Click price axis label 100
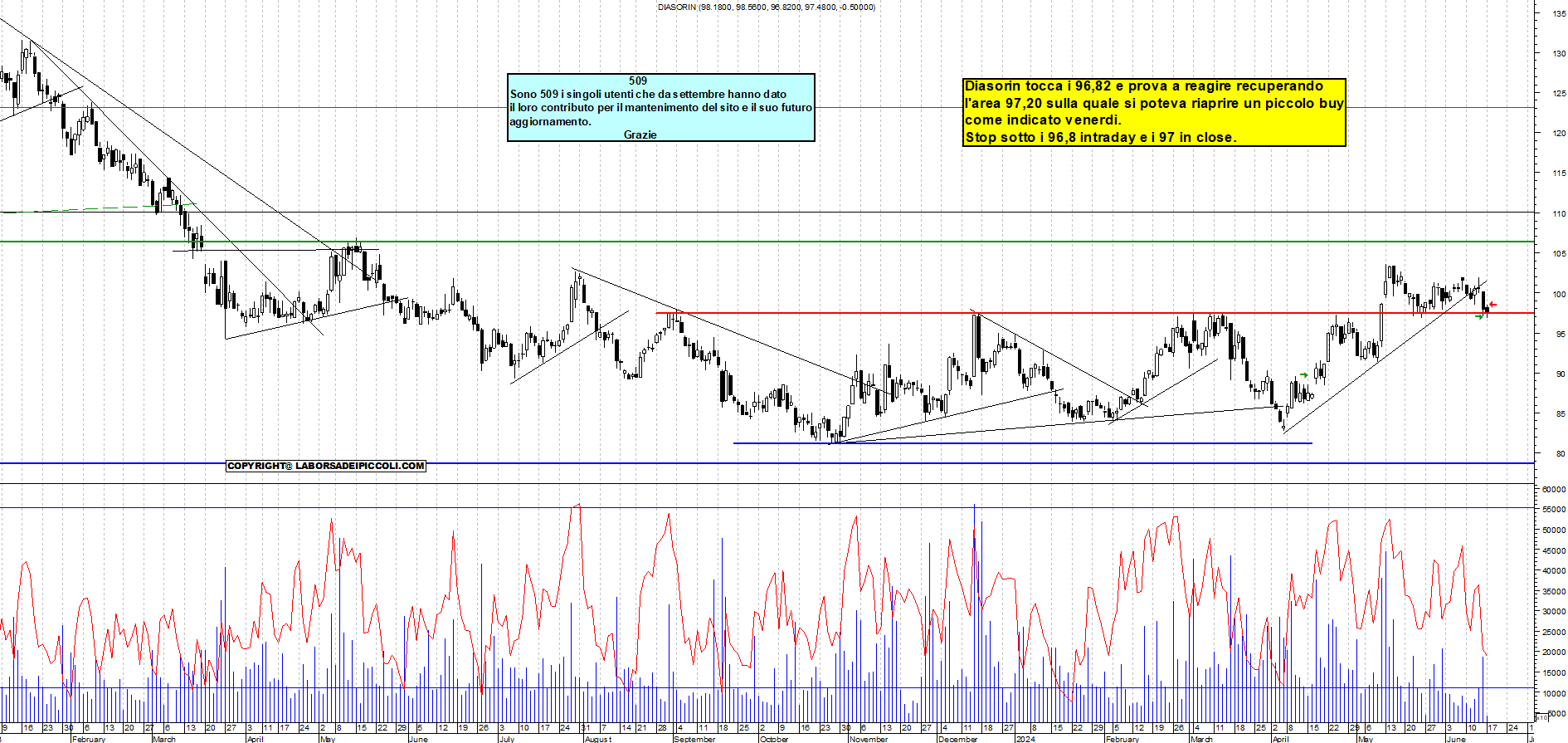 point(1559,294)
